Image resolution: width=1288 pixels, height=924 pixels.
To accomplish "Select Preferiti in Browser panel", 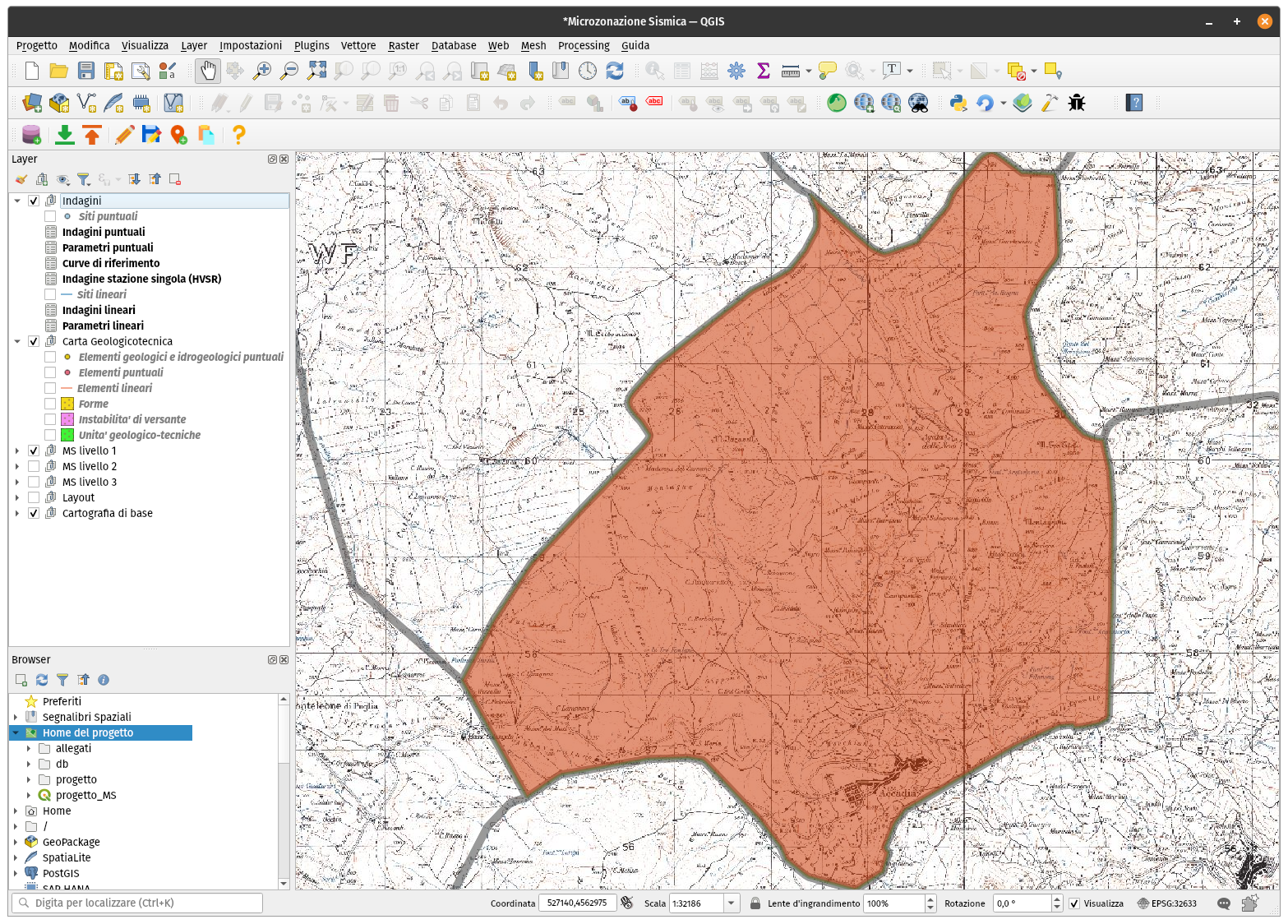I will click(x=62, y=701).
